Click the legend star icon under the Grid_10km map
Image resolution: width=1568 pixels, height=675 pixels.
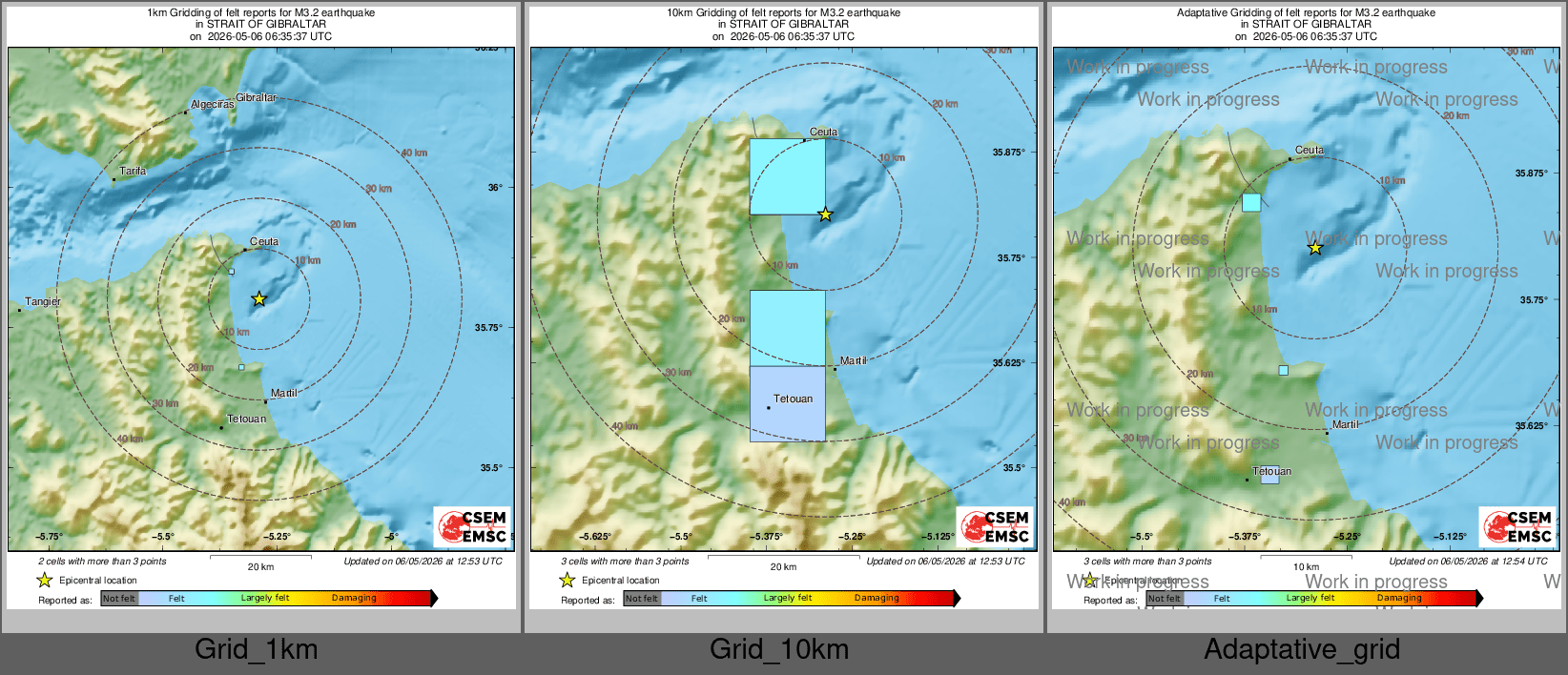(x=567, y=580)
